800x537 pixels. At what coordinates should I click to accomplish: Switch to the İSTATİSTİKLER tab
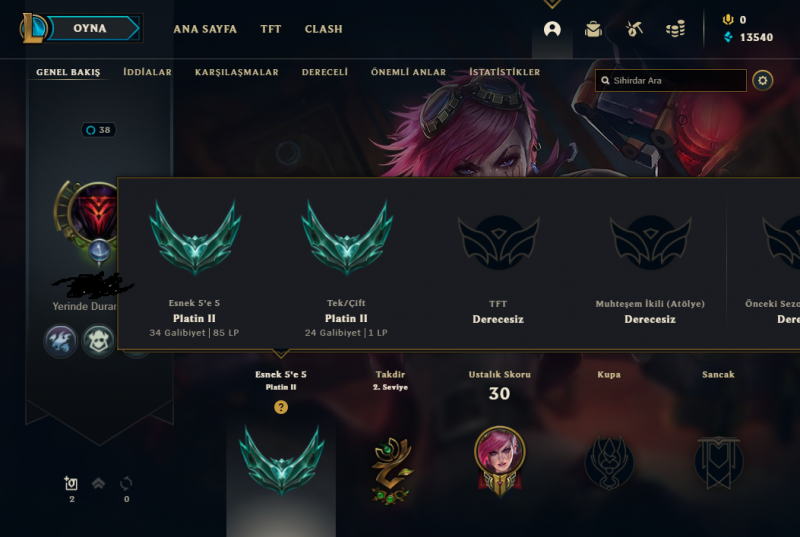[505, 72]
